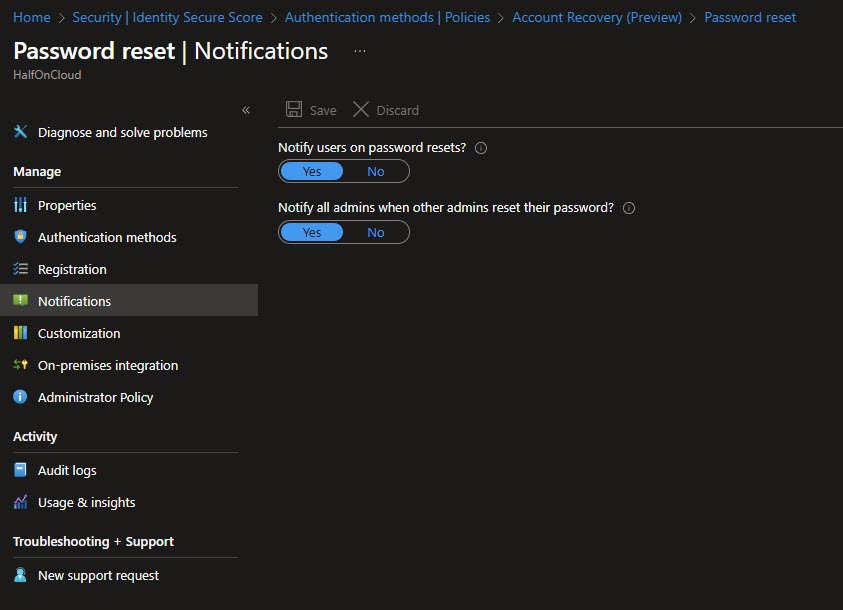Viewport: 843px width, 610px height.
Task: Go to Authentication methods | Policies breadcrumb
Action: (x=387, y=17)
